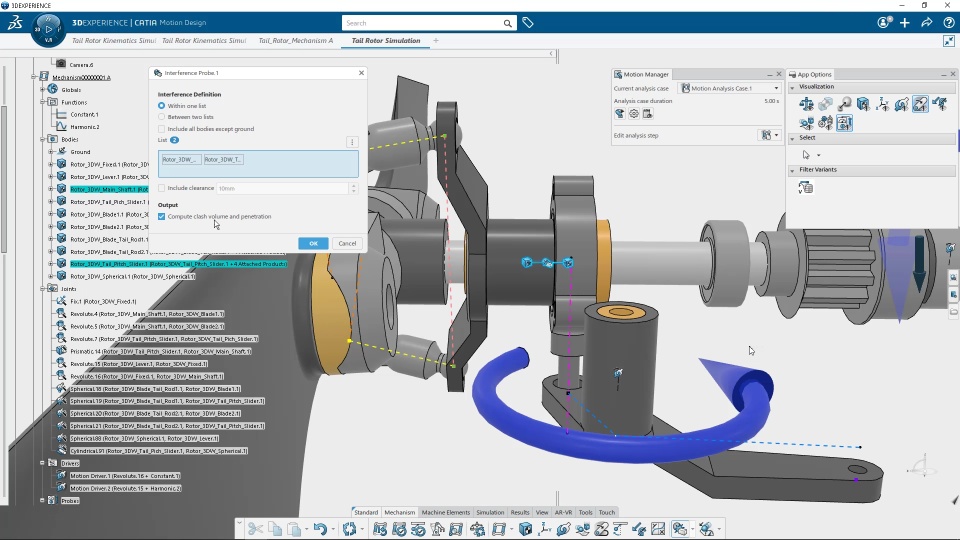Click OK in Interference Probe dialog
The height and width of the screenshot is (540, 960).
click(x=312, y=243)
